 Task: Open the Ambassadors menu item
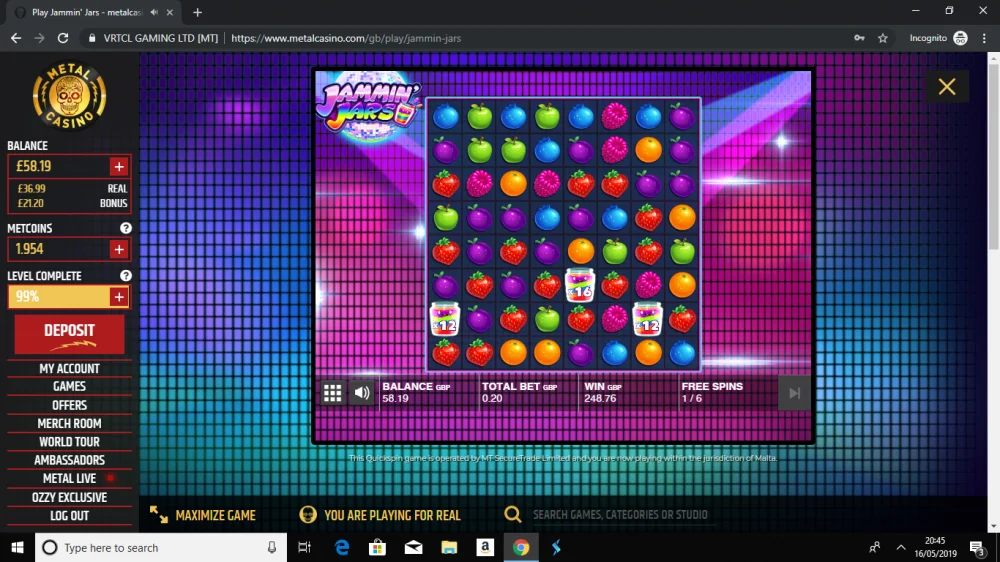click(70, 461)
